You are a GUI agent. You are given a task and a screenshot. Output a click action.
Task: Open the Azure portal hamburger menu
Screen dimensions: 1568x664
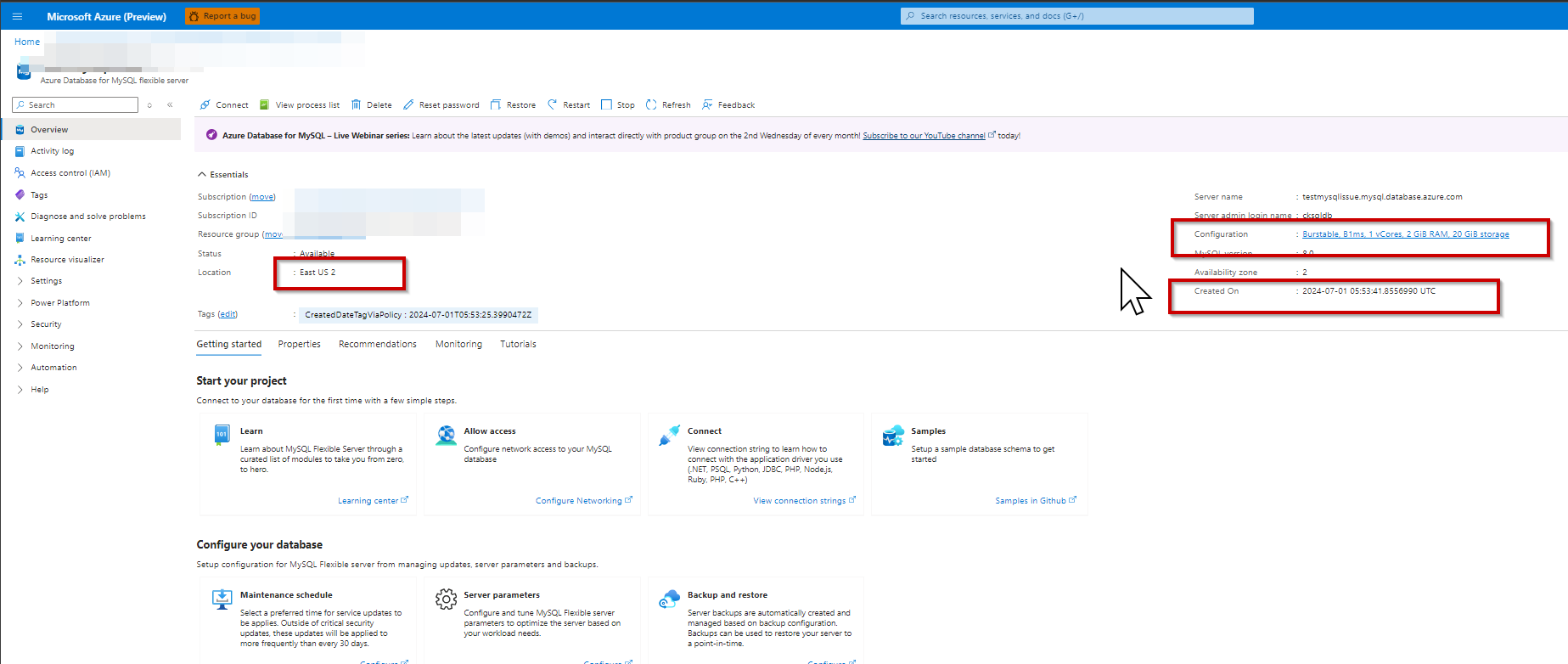tap(17, 16)
